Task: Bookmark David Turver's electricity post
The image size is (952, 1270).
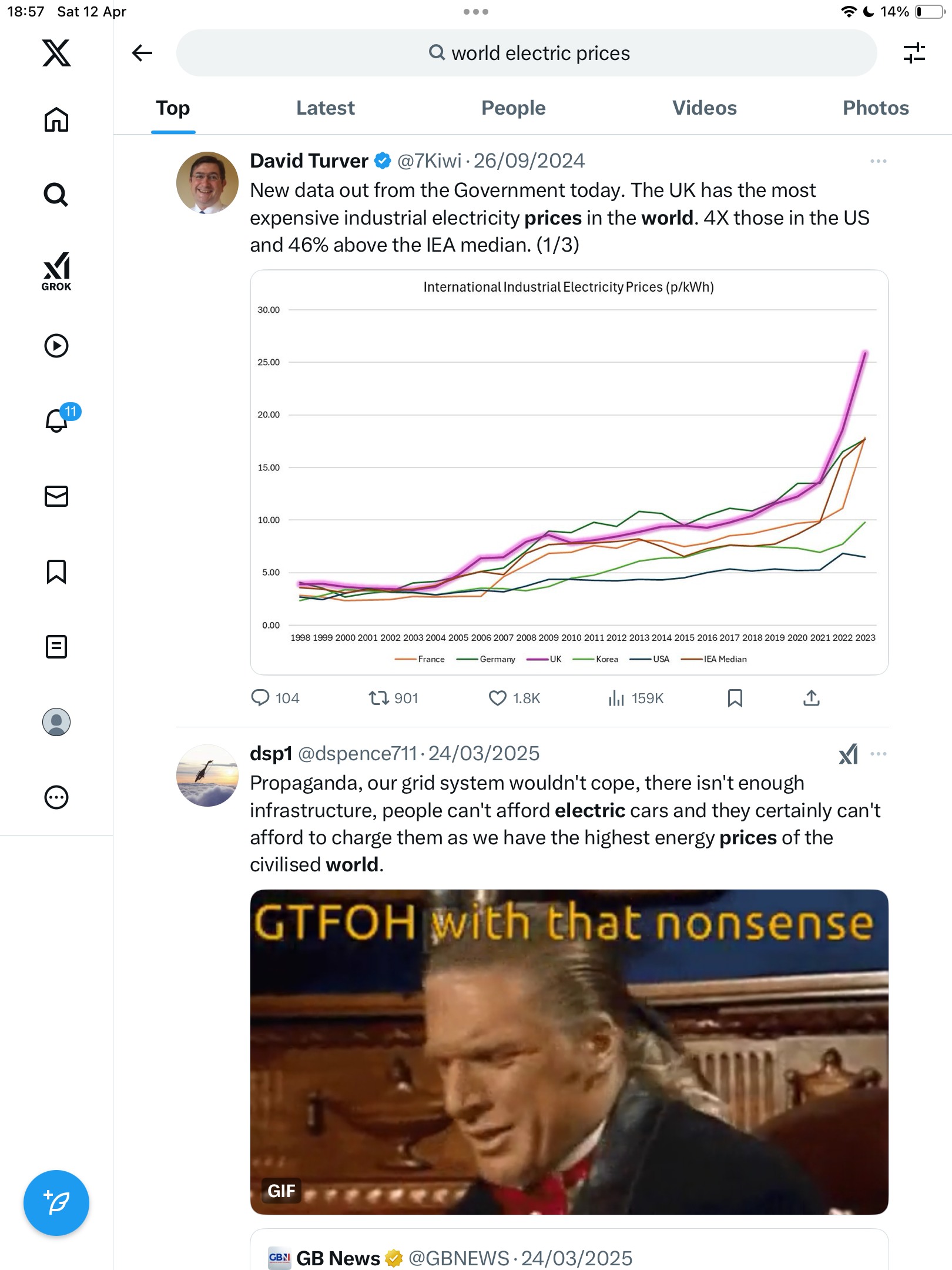Action: click(x=735, y=698)
